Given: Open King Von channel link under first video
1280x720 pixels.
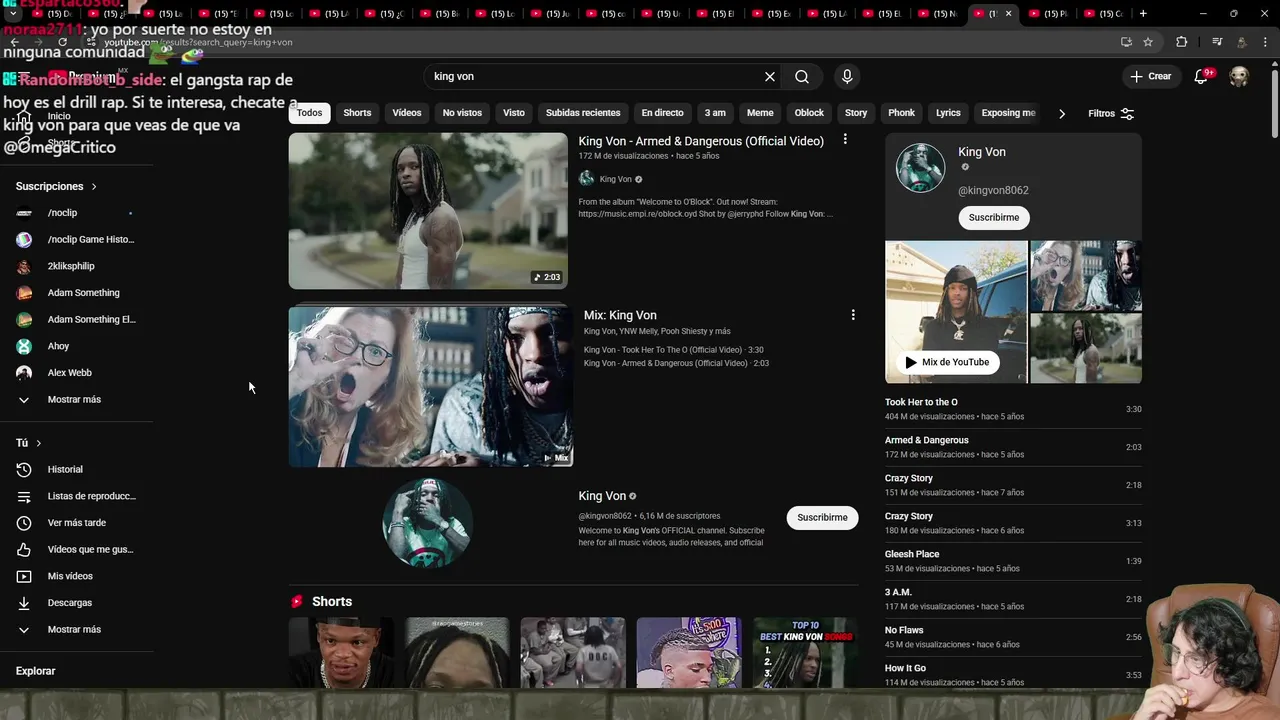Looking at the screenshot, I should [615, 179].
